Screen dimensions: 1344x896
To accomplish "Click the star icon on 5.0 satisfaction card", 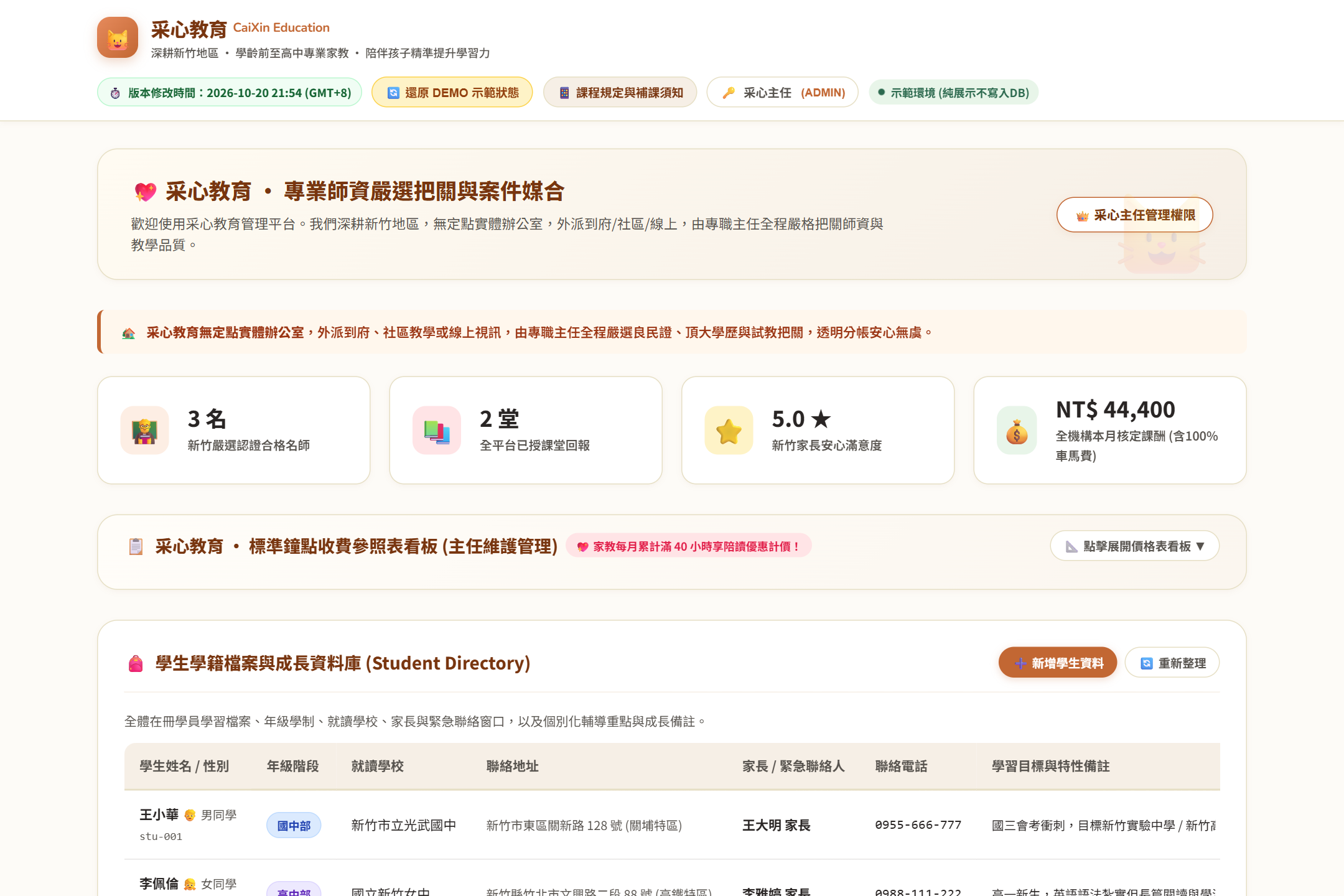I will (729, 430).
